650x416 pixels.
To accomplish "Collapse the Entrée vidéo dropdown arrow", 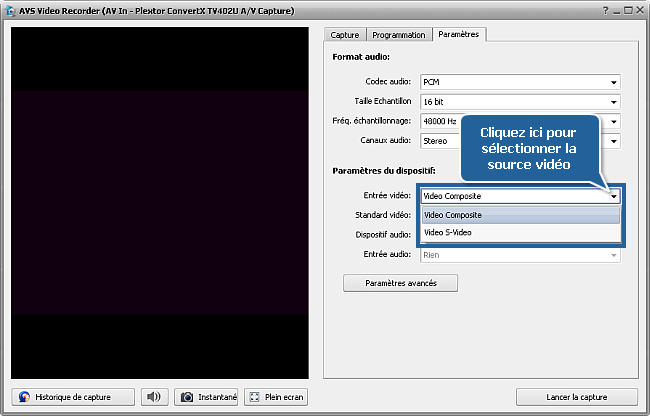I will point(614,196).
